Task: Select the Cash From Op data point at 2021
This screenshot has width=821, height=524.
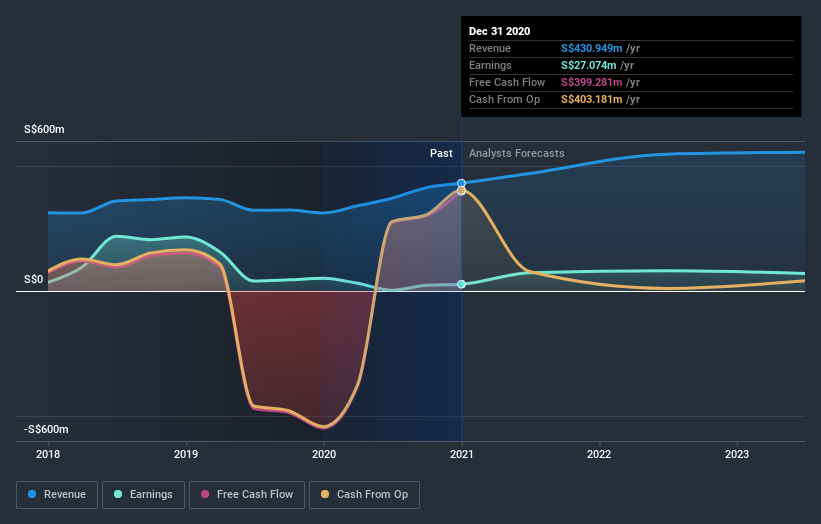Action: pos(461,191)
